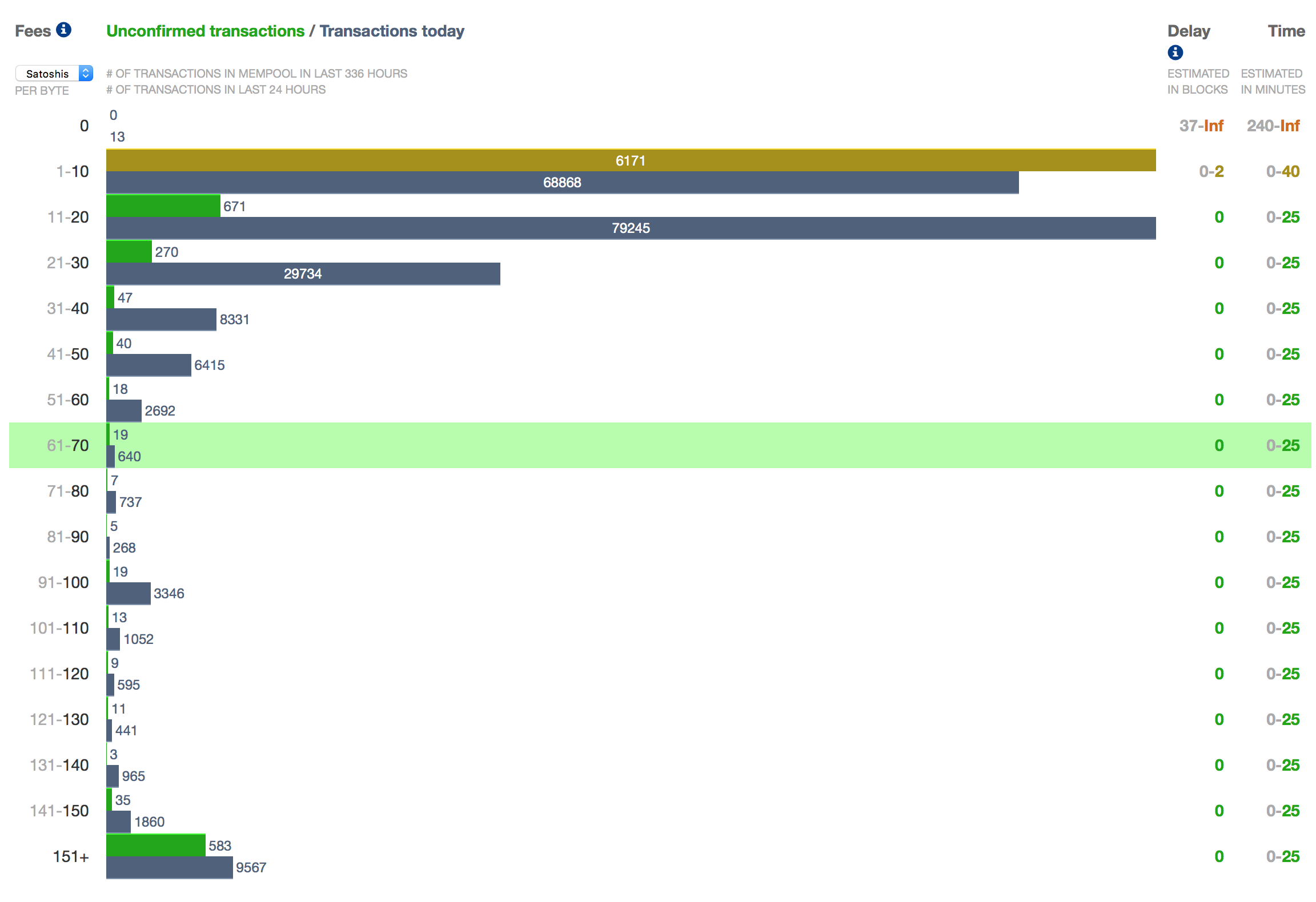This screenshot has height=902, width=1316.
Task: Click the Transactions today heading
Action: [392, 31]
